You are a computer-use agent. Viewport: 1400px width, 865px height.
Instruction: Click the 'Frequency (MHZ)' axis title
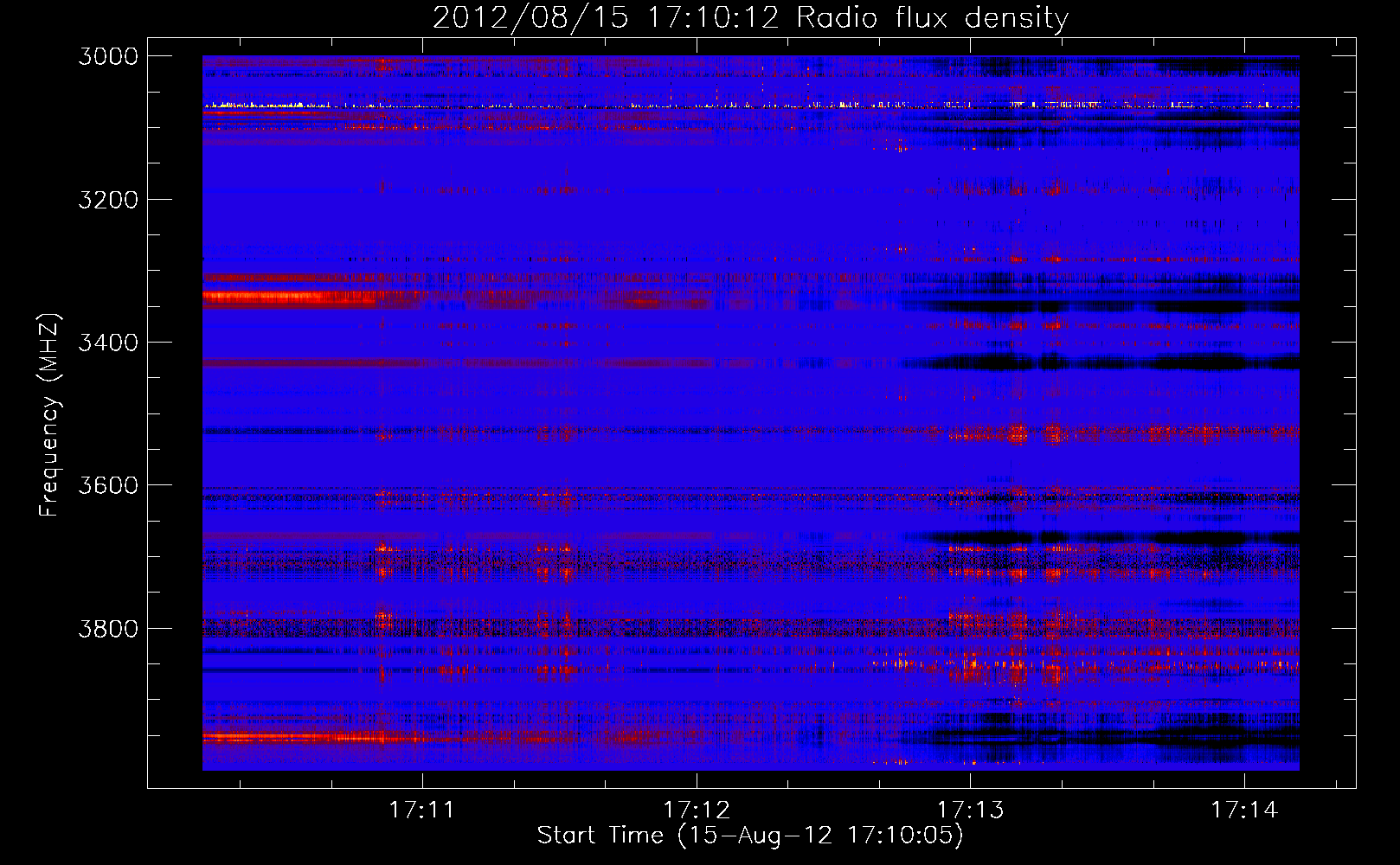[49, 414]
